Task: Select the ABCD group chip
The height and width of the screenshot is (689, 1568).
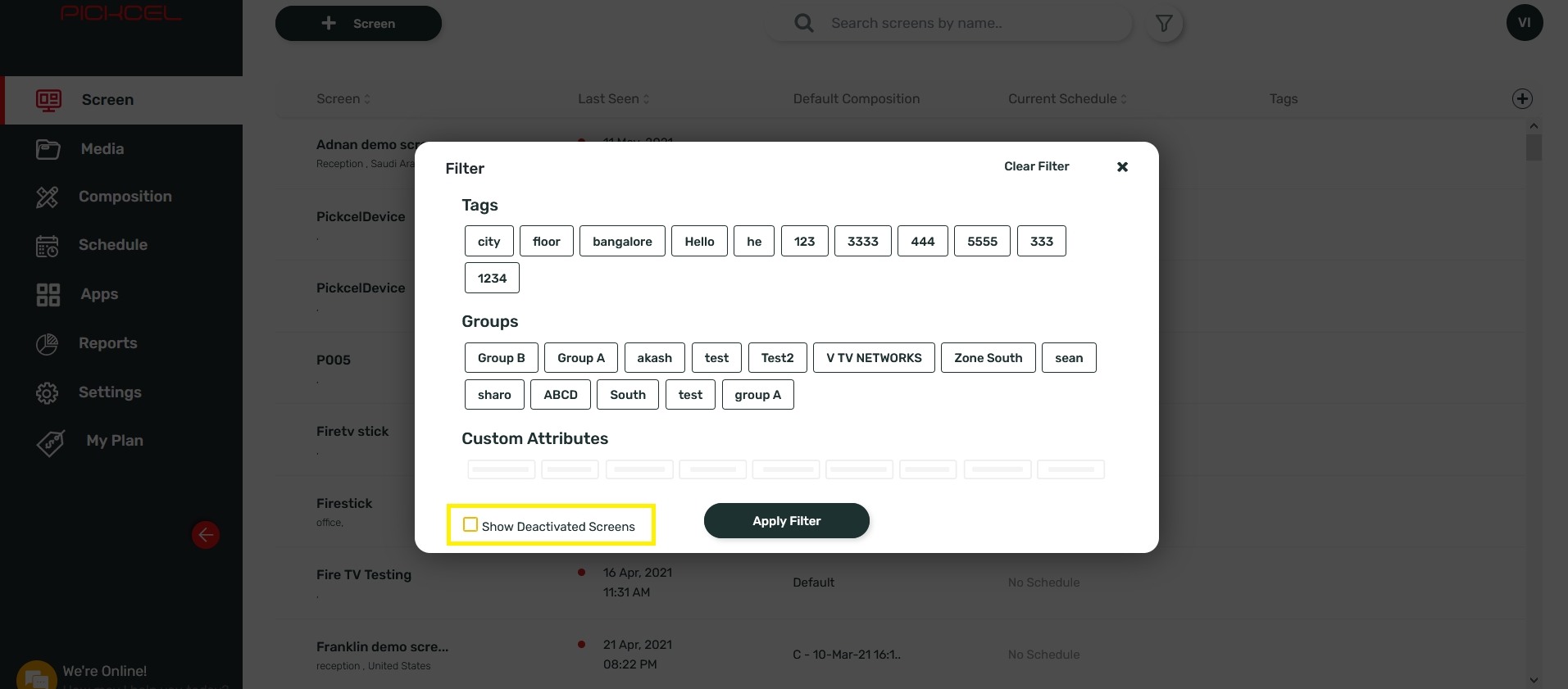Action: [561, 394]
